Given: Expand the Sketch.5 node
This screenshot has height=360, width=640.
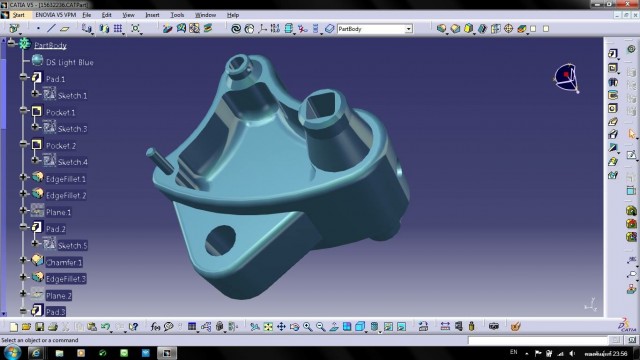Looking at the screenshot, I should 35,243.
